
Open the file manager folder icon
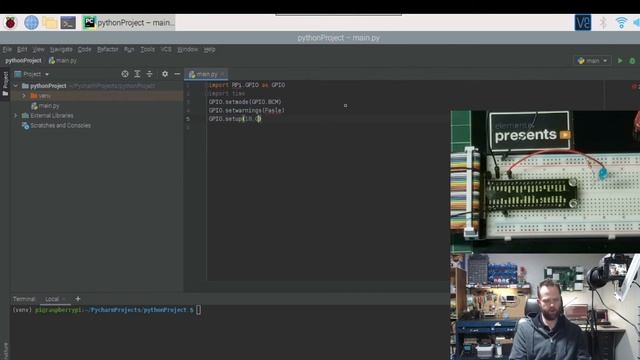tap(49, 22)
